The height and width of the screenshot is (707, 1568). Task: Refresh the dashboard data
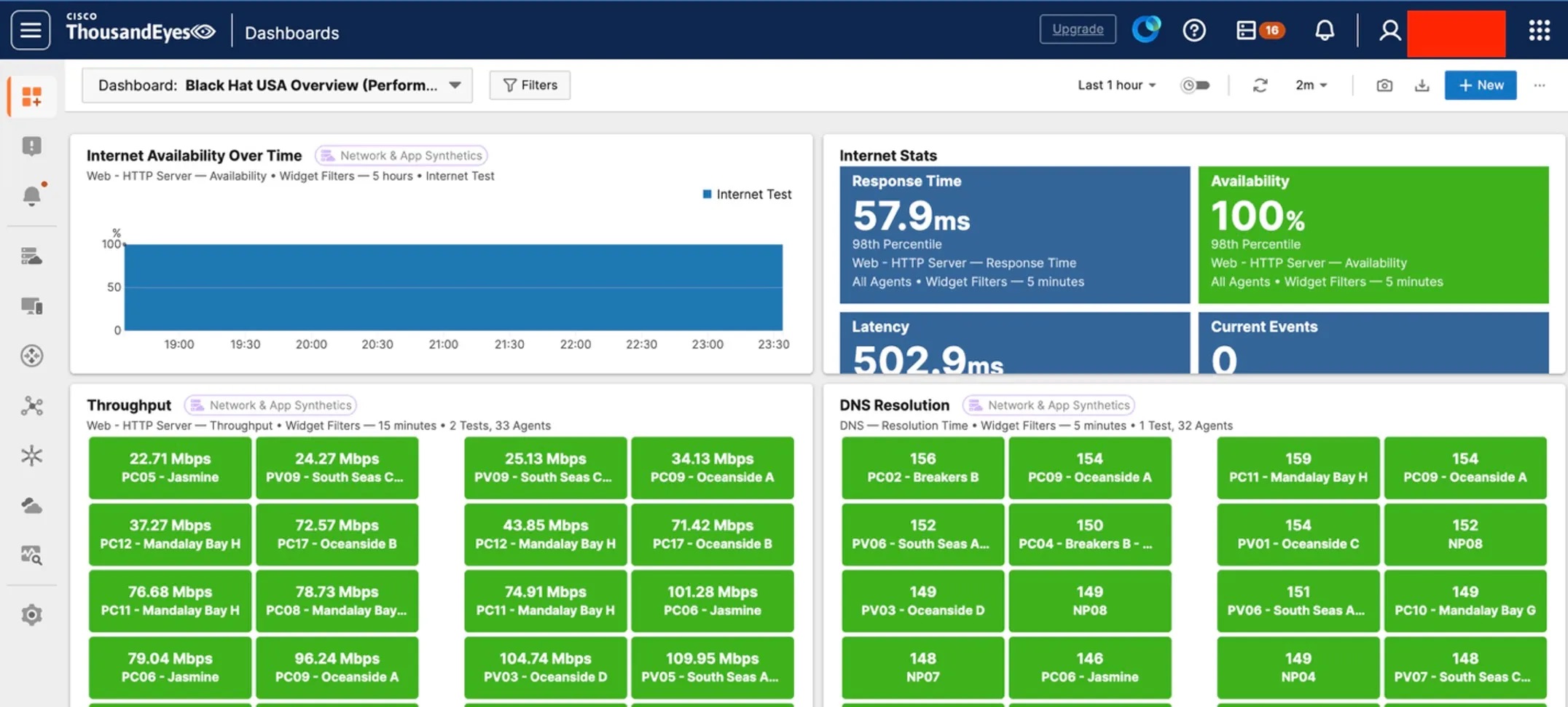[x=1261, y=85]
